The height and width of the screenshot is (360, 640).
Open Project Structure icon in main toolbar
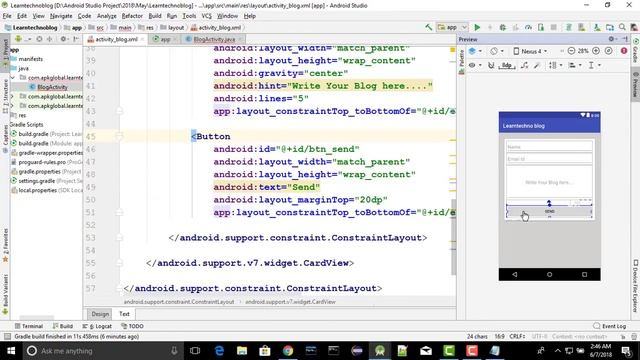click(x=610, y=27)
